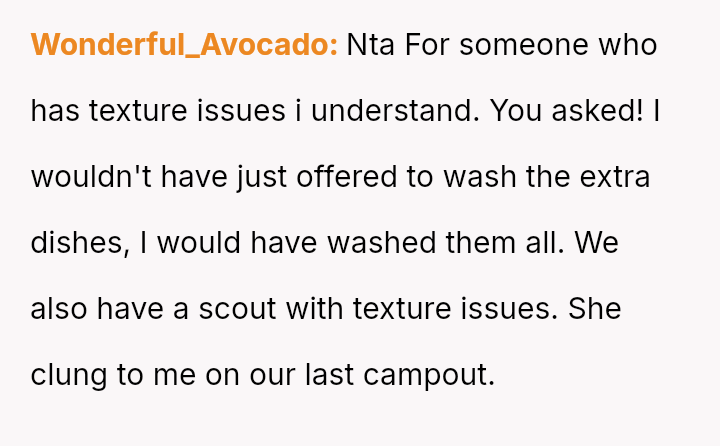Click the text "You asked!"

pos(568,111)
